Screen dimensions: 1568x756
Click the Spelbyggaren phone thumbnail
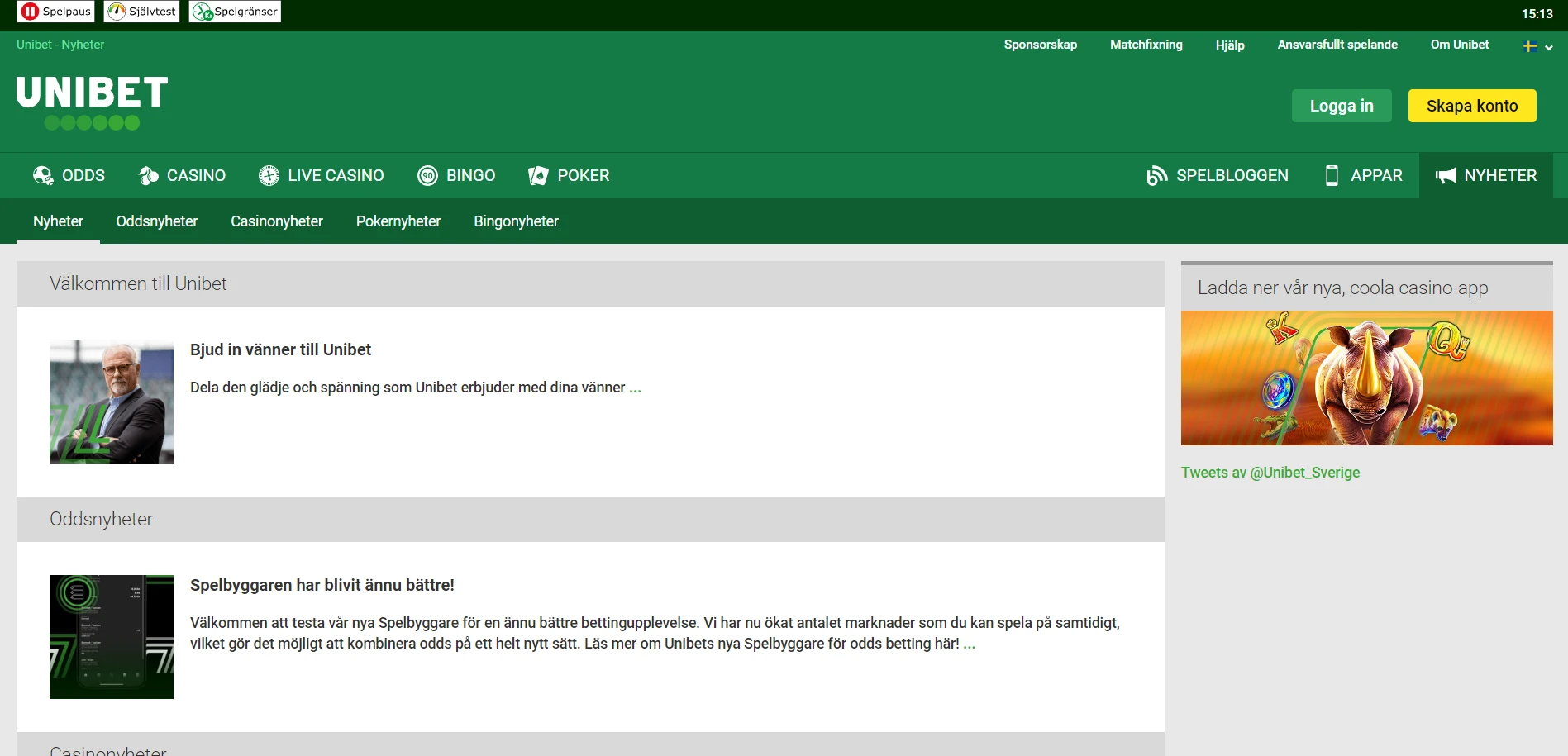(x=112, y=637)
